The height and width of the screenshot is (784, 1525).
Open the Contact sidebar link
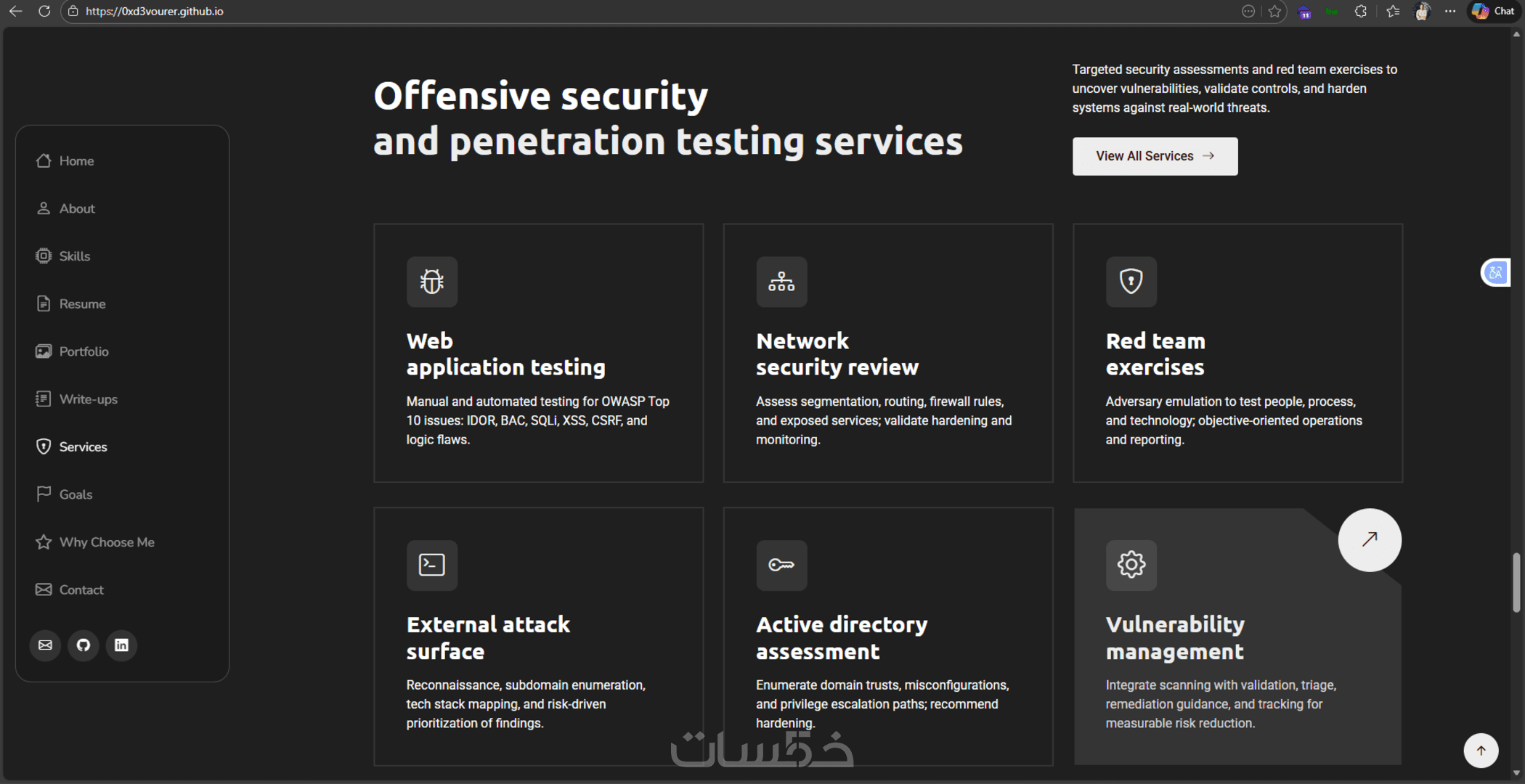tap(81, 590)
